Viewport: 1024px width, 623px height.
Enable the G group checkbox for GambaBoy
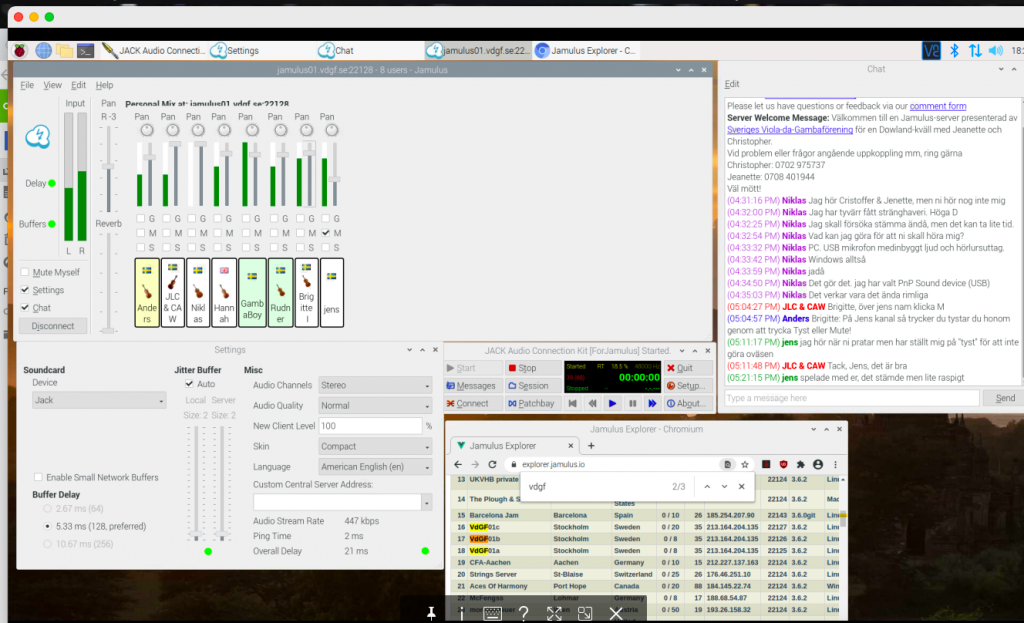[x=246, y=219]
